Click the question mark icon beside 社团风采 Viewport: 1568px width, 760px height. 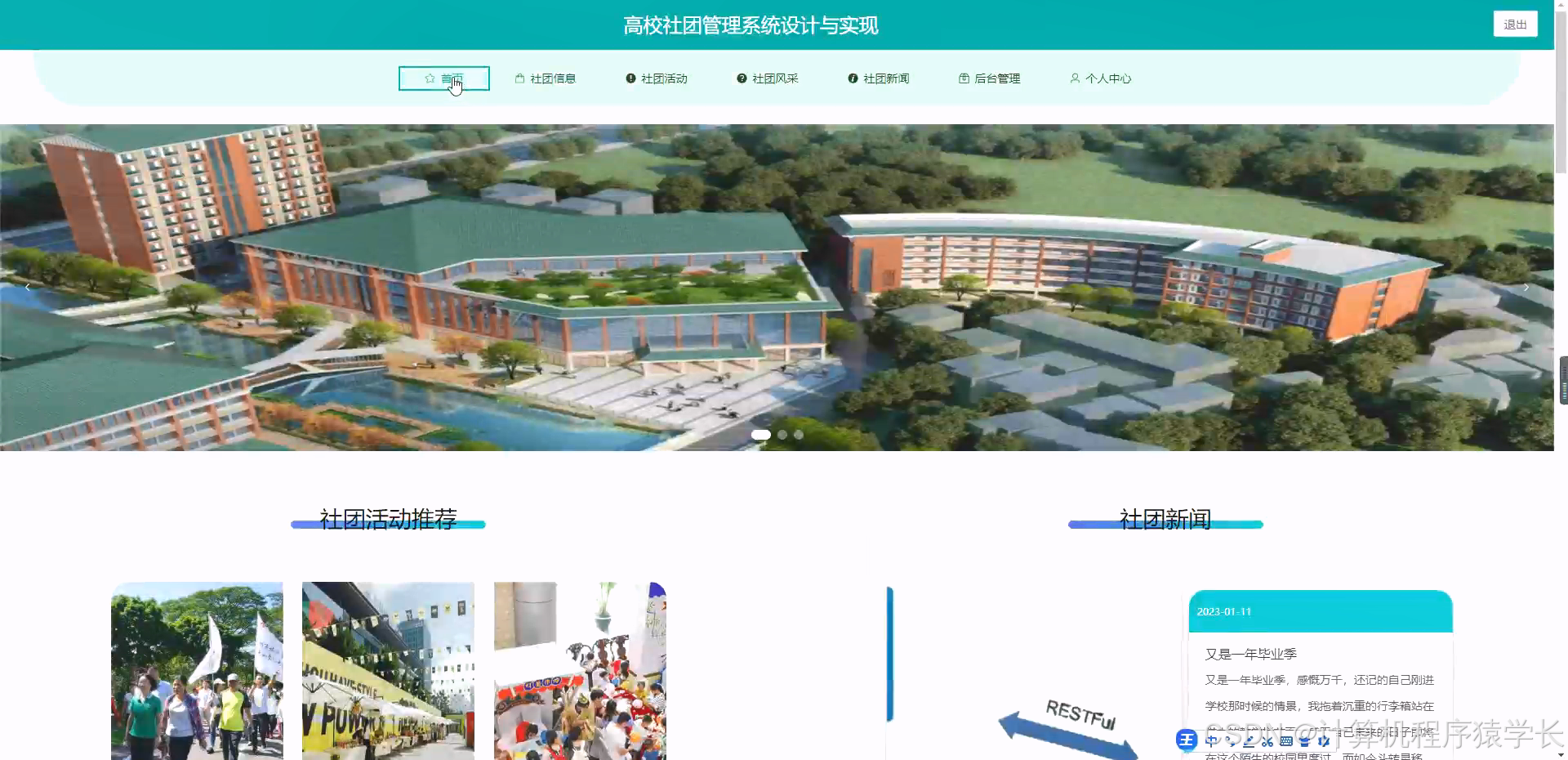[x=740, y=78]
